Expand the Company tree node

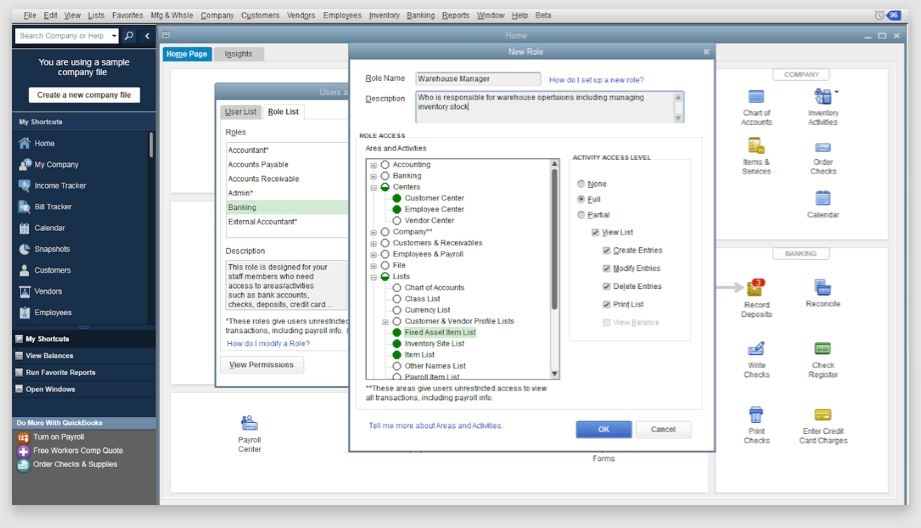[374, 232]
